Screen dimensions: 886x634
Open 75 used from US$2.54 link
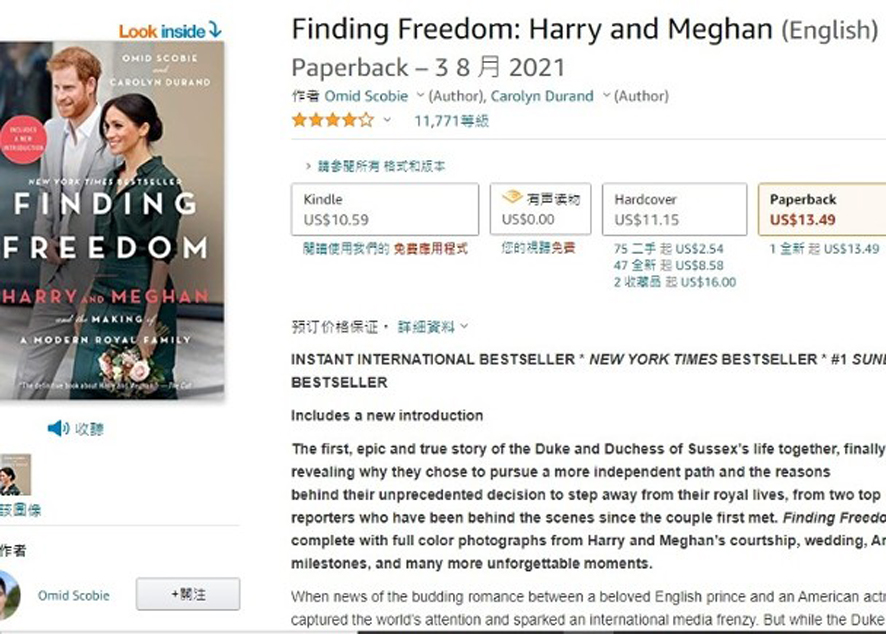[x=668, y=249]
